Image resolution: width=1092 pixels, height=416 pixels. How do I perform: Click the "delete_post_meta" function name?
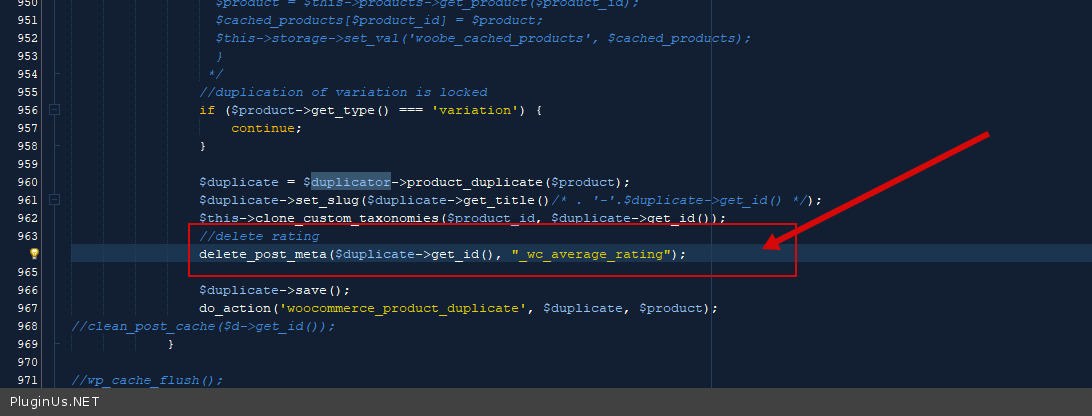[x=263, y=254]
